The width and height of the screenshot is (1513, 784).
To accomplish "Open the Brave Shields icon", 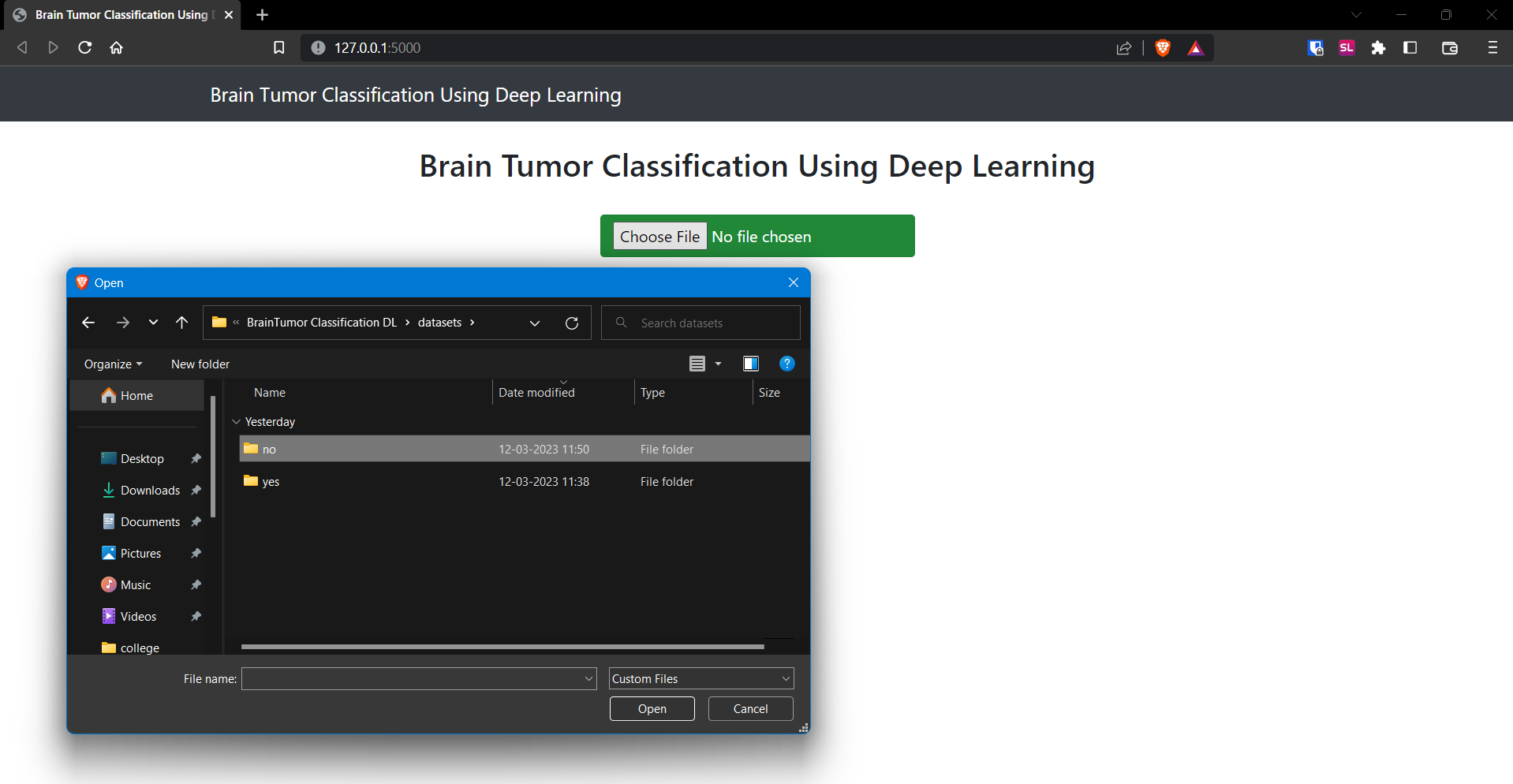I will [x=1162, y=47].
